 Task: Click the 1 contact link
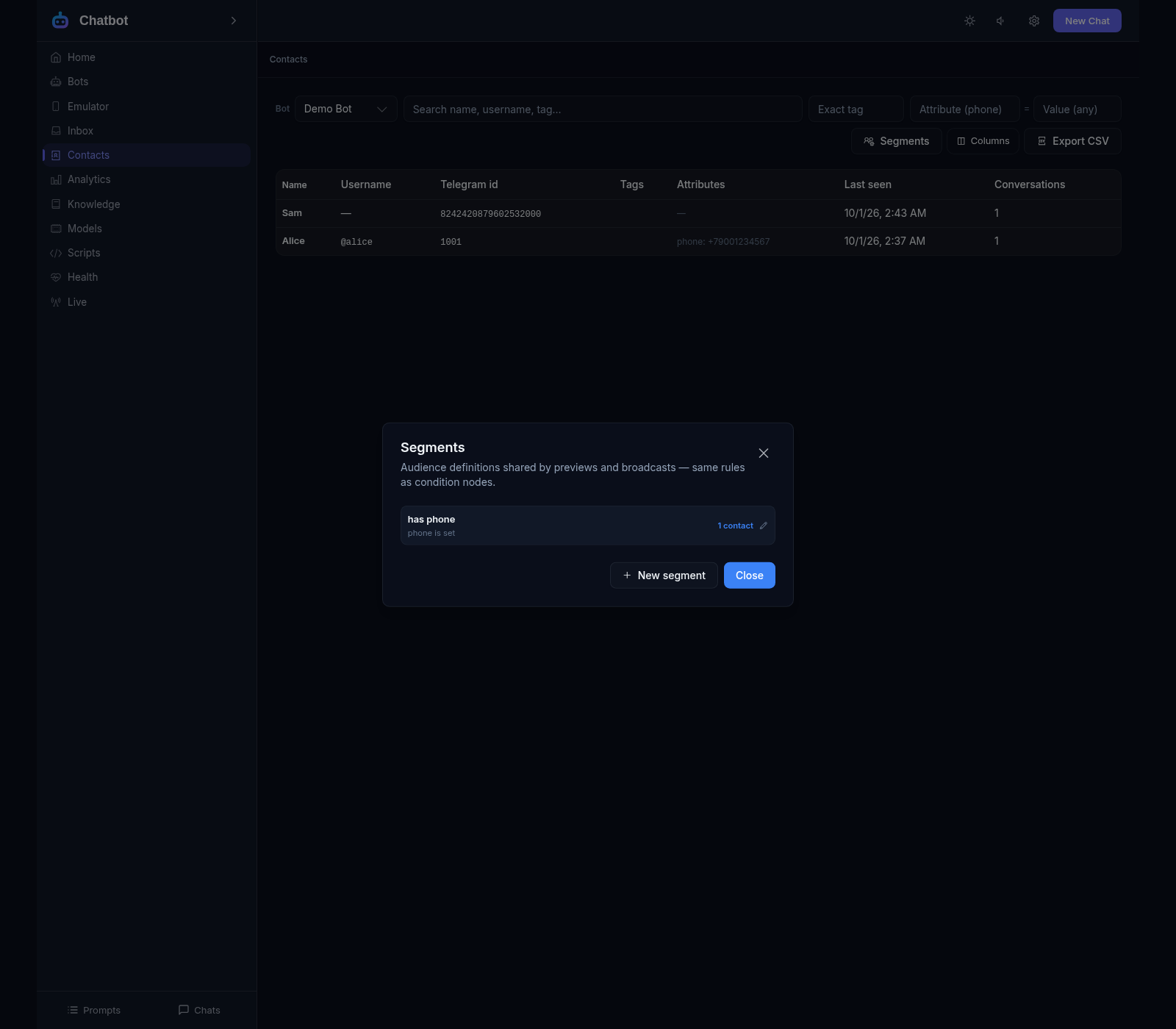coord(735,526)
